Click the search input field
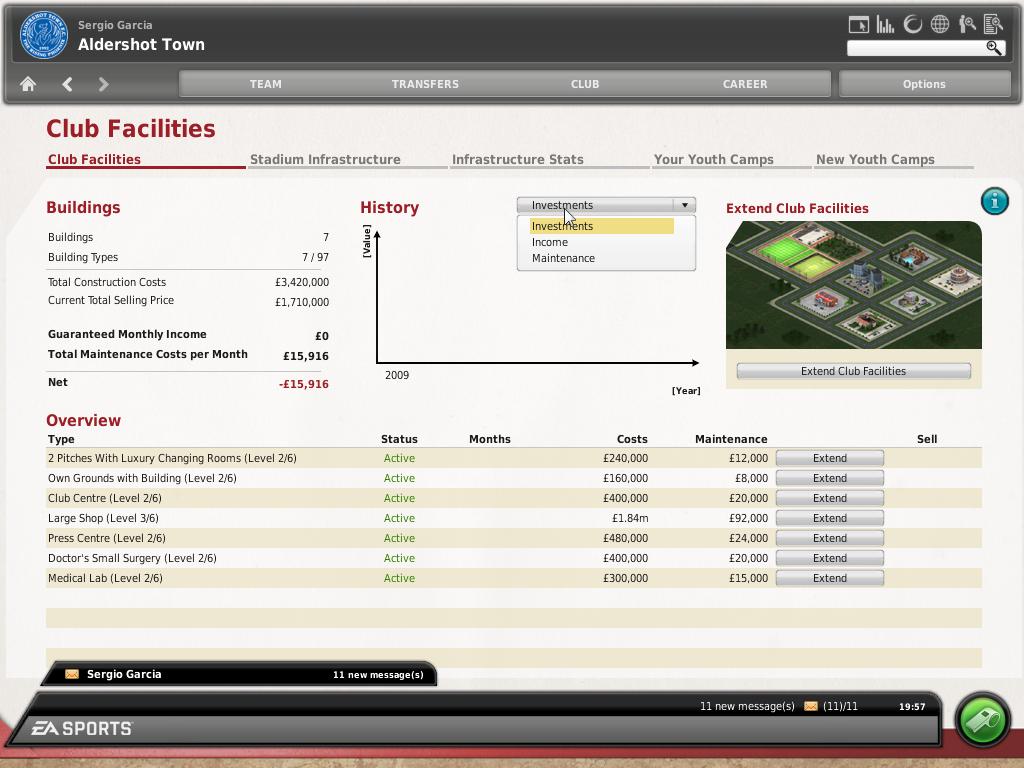1024x768 pixels. [915, 48]
